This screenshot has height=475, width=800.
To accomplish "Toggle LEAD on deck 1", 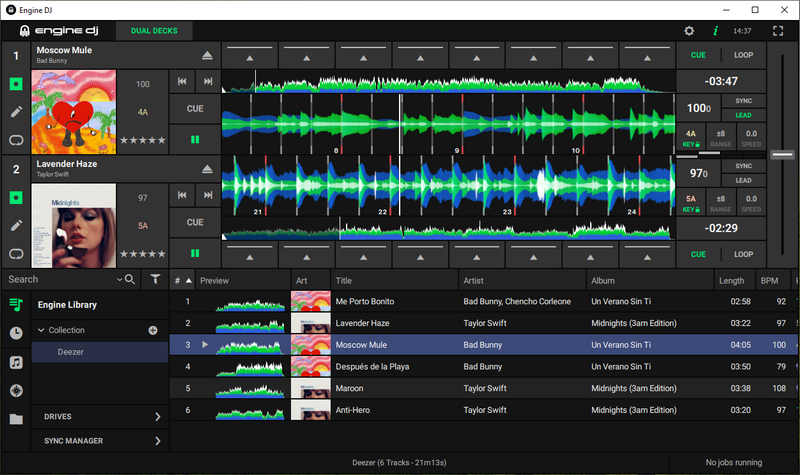I will point(743,115).
